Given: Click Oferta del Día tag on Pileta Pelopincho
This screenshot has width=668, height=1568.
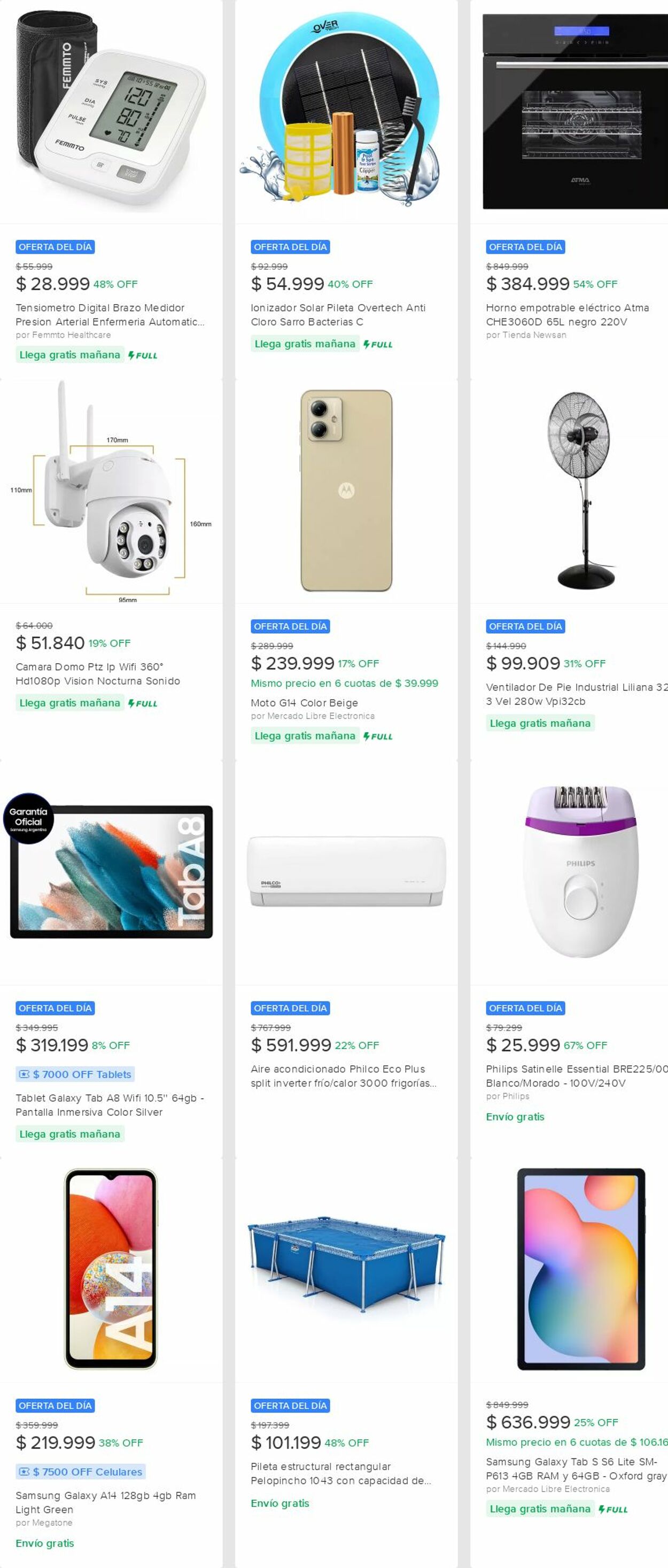Looking at the screenshot, I should point(291,1406).
